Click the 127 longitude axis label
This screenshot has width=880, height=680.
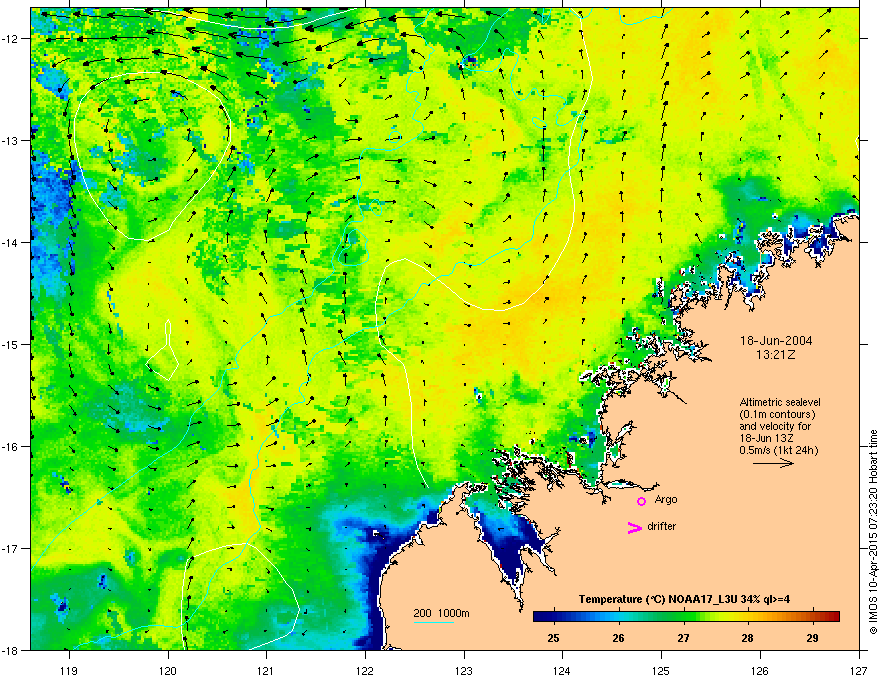point(859,670)
